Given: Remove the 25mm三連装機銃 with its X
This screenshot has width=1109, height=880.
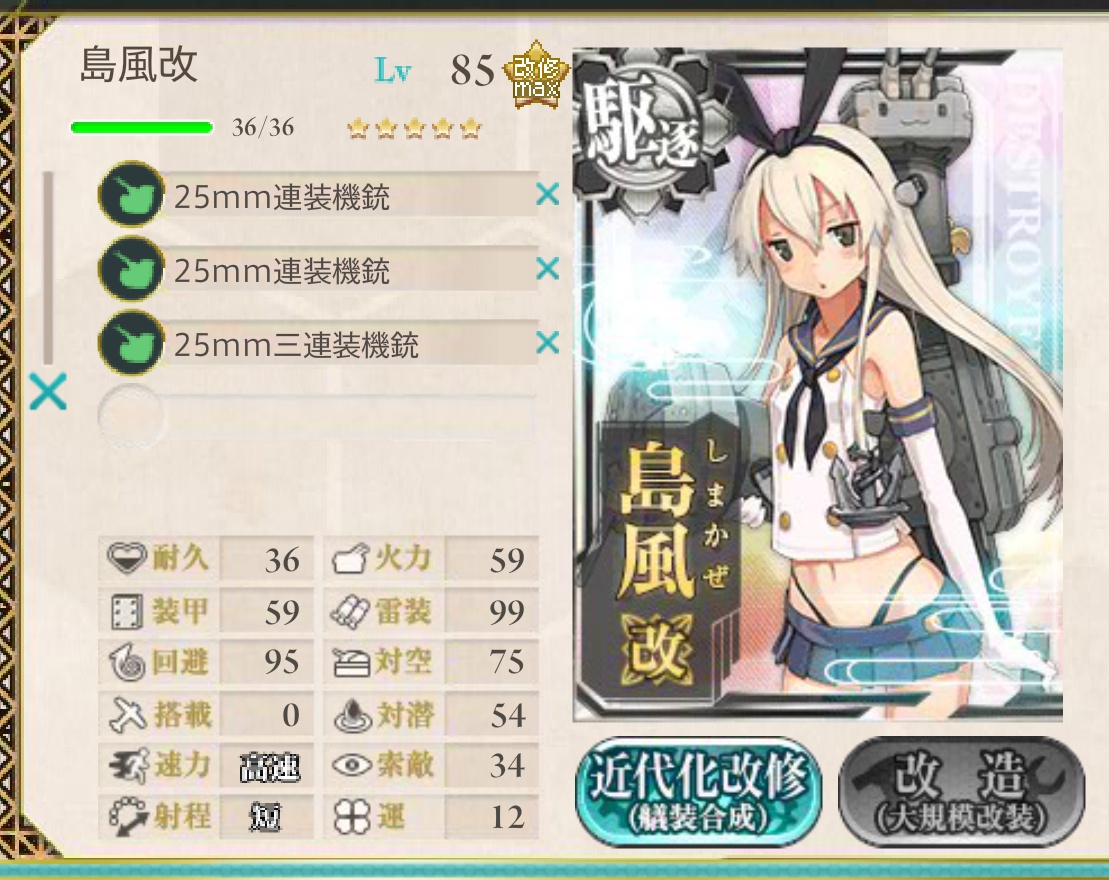Looking at the screenshot, I should click(547, 342).
